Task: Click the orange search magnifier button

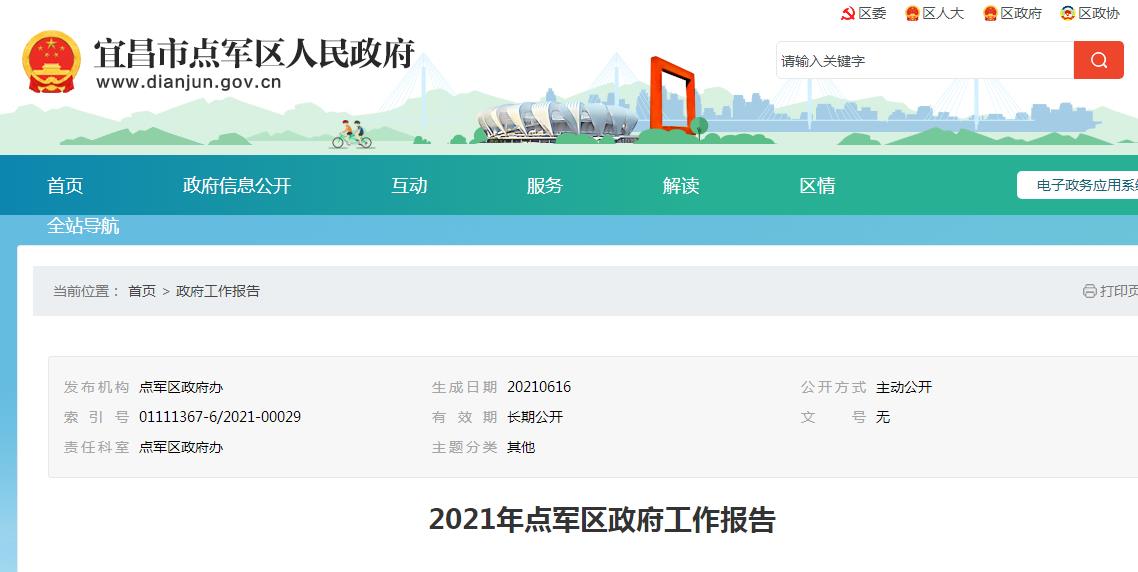Action: pyautogui.click(x=1098, y=60)
